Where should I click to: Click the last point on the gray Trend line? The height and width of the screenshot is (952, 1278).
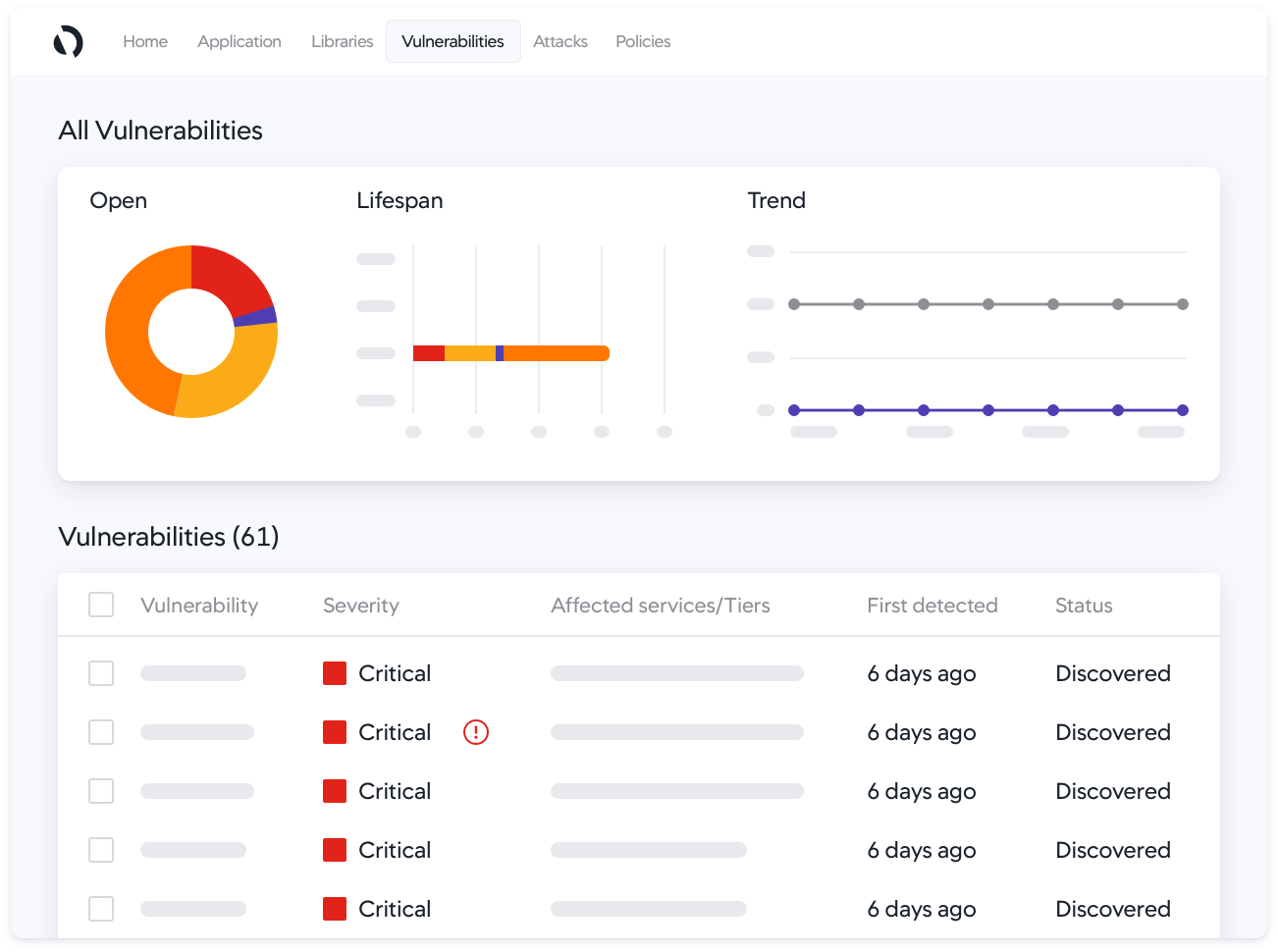pyautogui.click(x=1183, y=304)
